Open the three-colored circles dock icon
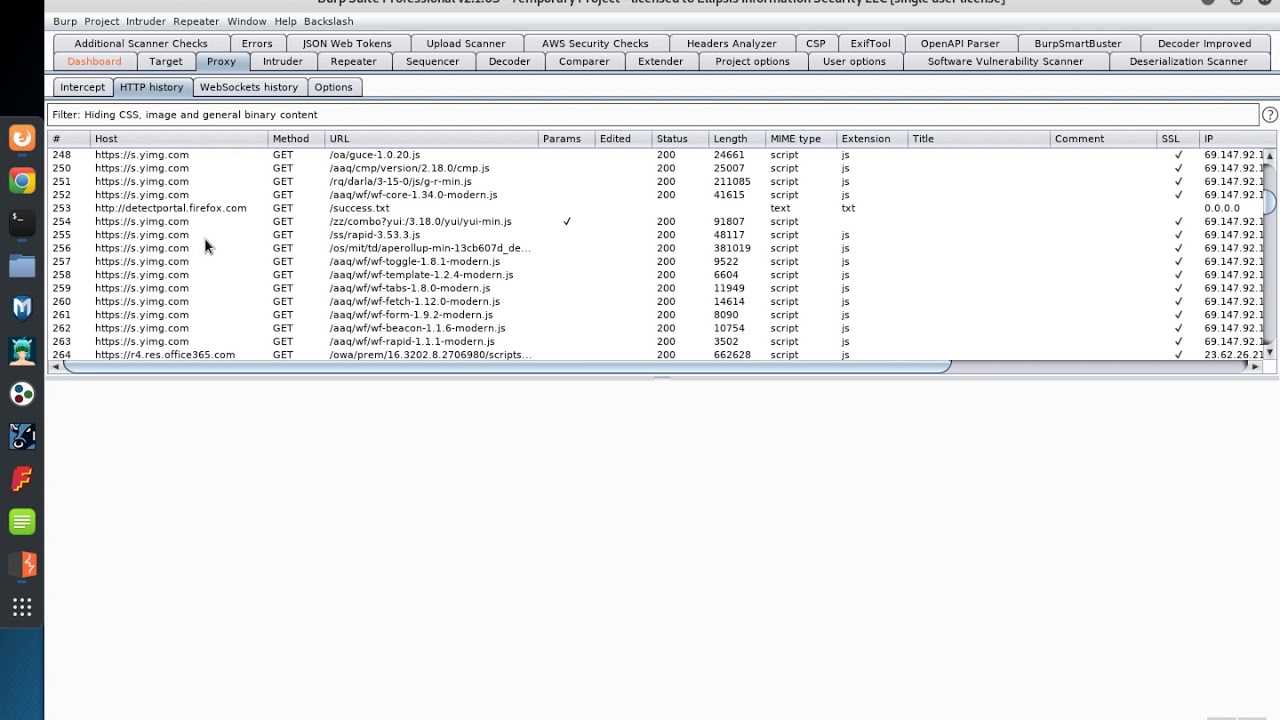This screenshot has height=720, width=1280. pyautogui.click(x=22, y=394)
